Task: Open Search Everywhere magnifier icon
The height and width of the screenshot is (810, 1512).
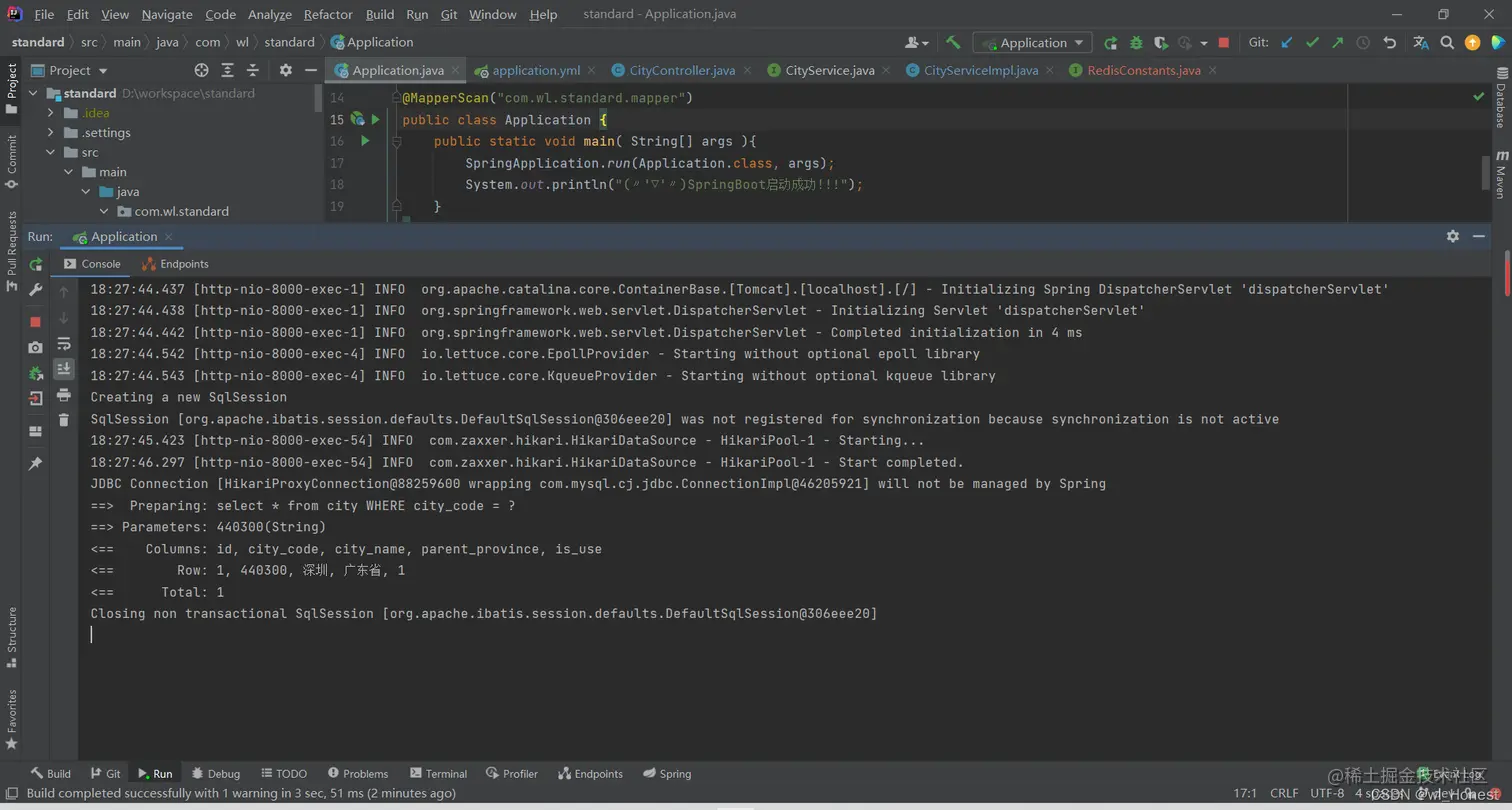Action: pos(1446,43)
